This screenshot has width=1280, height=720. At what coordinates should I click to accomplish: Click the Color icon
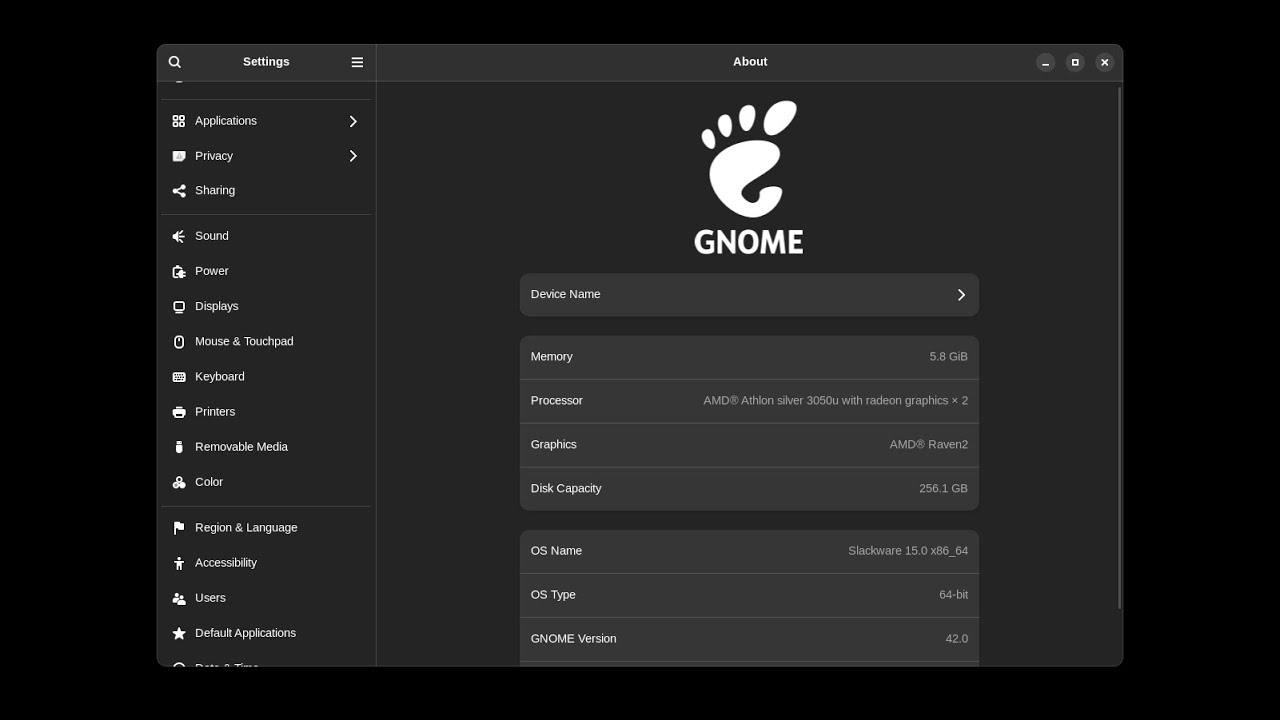[x=179, y=482]
